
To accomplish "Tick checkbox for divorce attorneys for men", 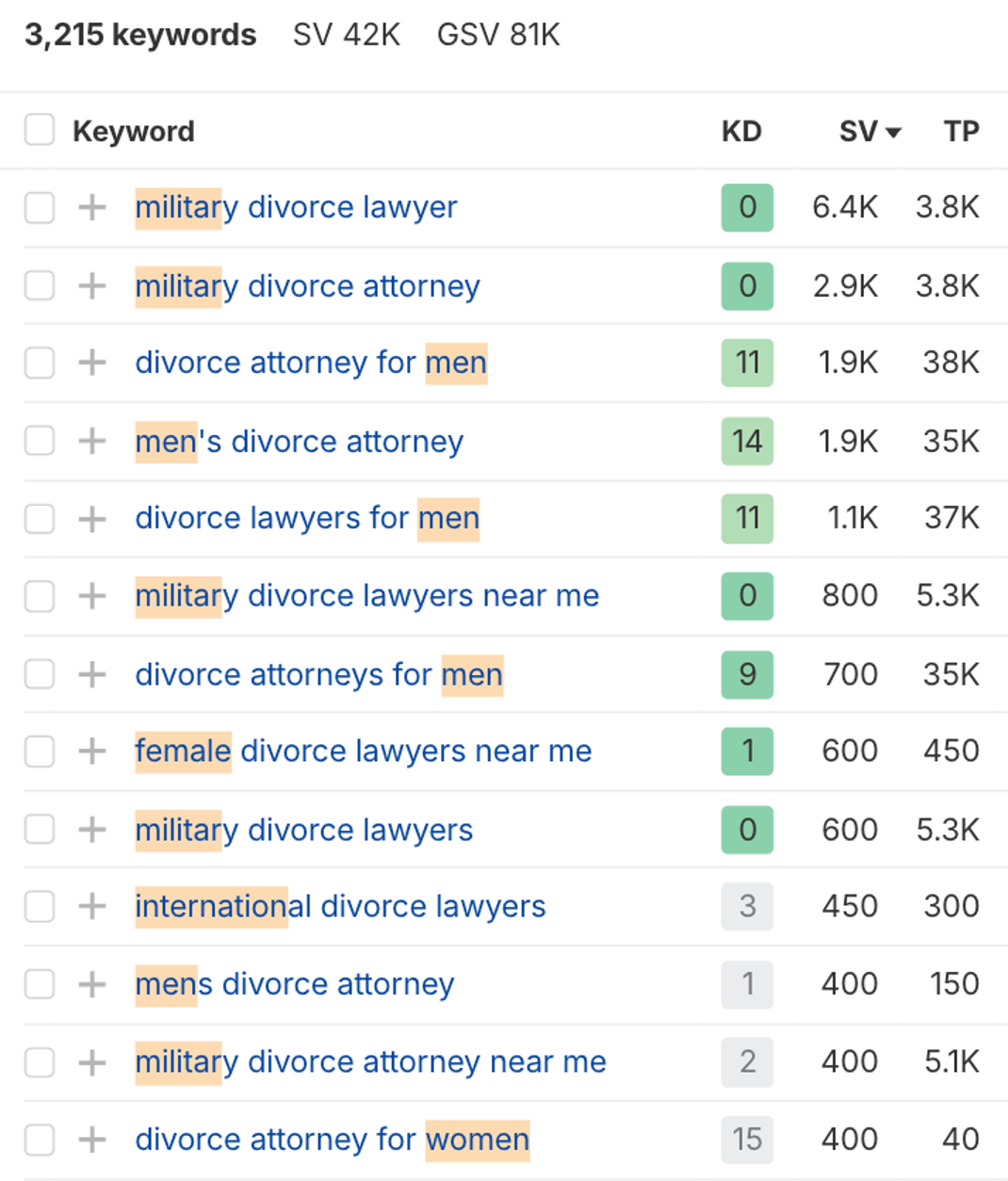I will (x=40, y=674).
